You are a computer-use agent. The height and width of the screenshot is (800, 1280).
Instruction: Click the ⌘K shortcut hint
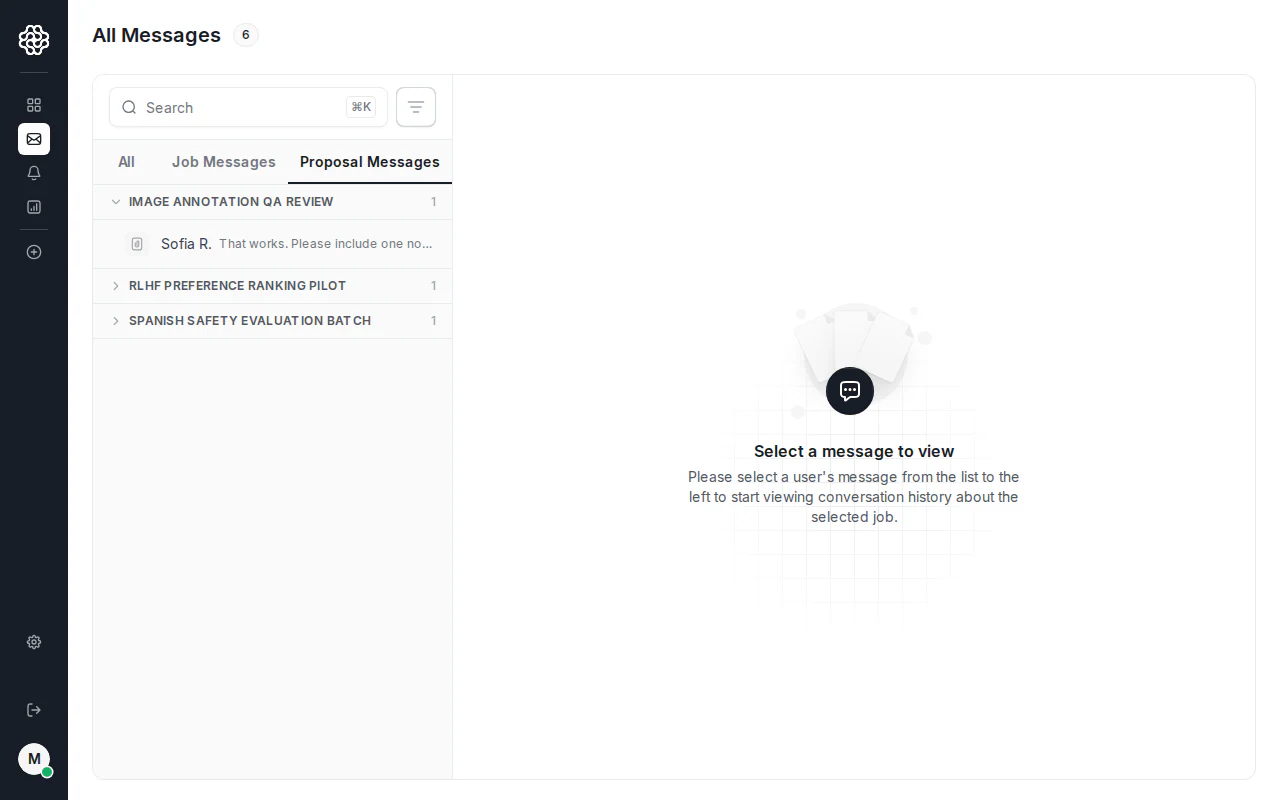[361, 107]
